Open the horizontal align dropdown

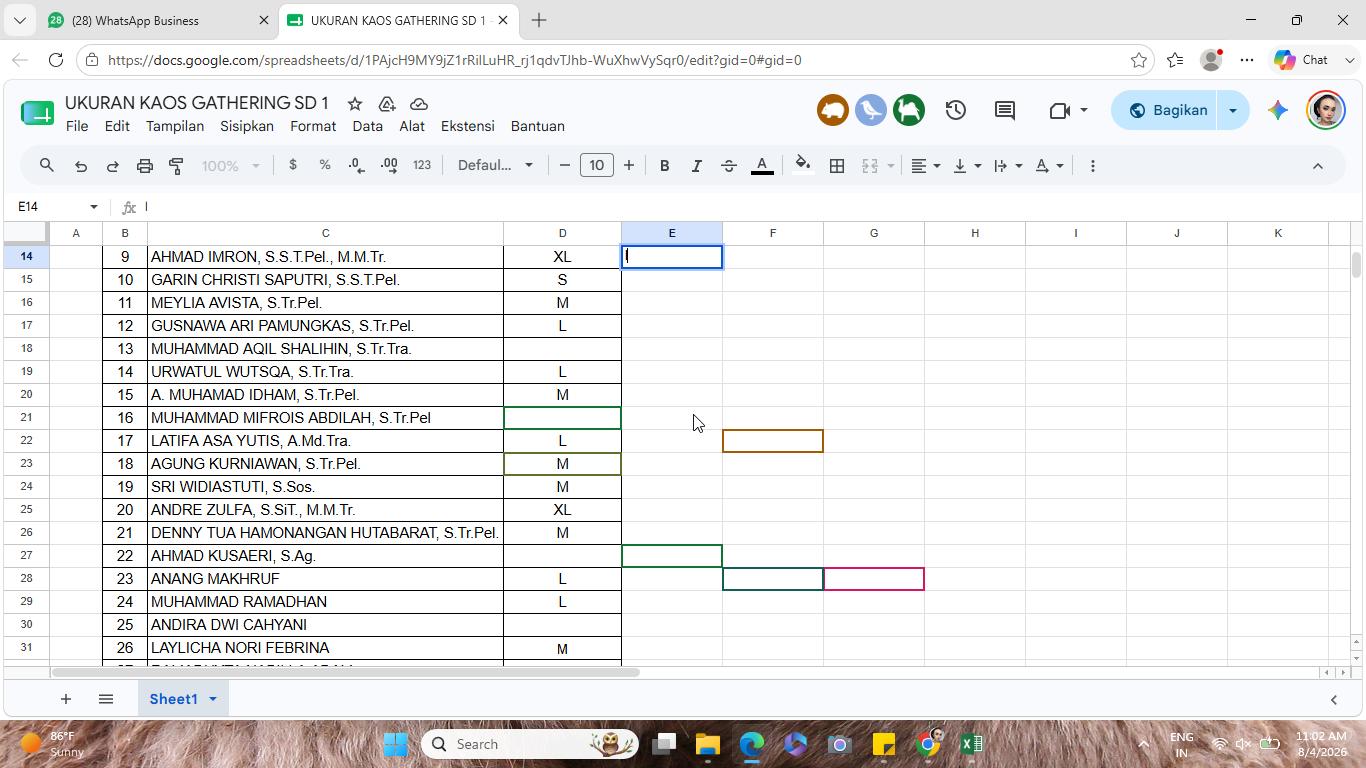click(x=926, y=166)
